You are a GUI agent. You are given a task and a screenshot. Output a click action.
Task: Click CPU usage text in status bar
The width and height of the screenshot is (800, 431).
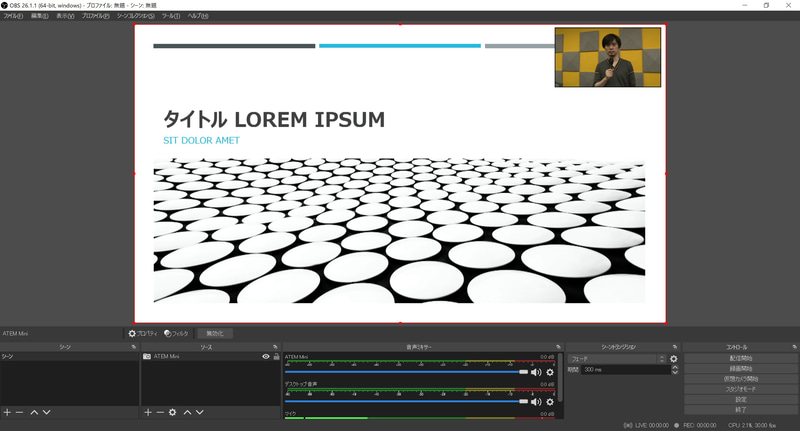tap(752, 425)
